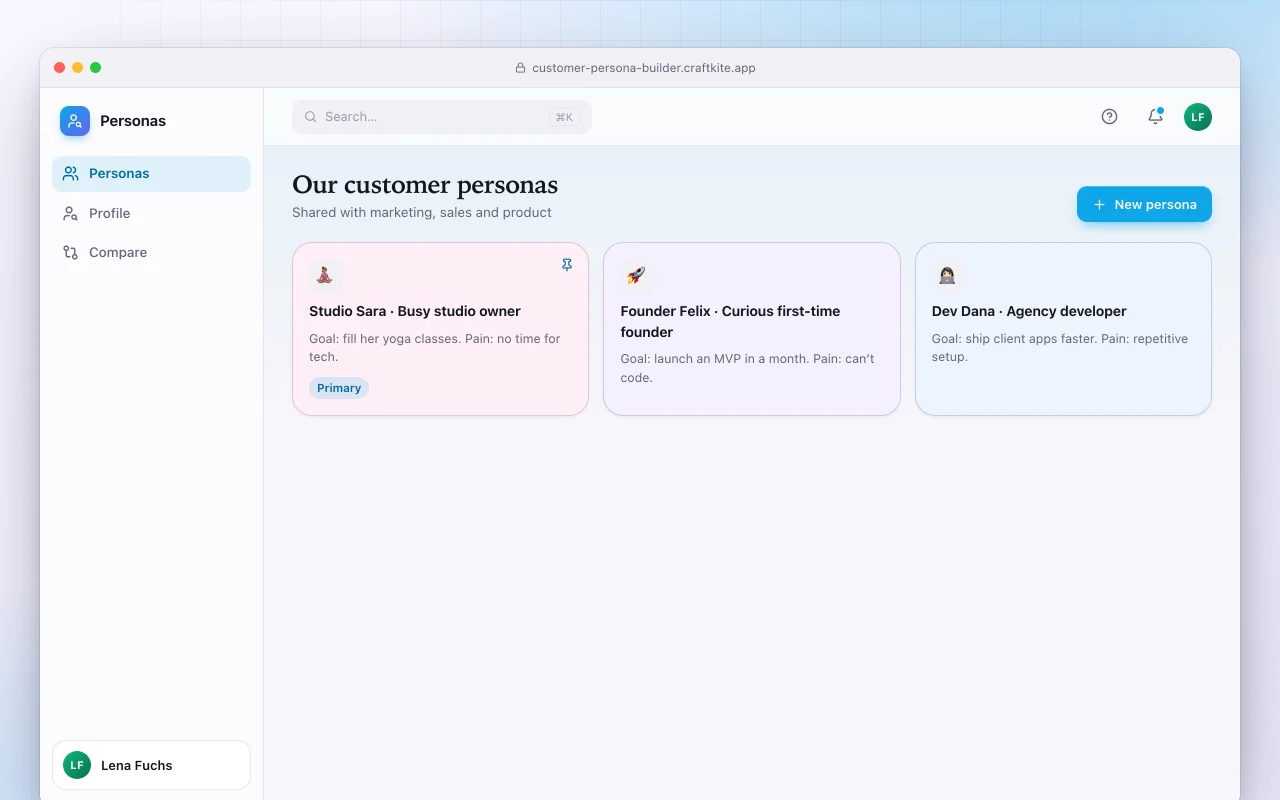
Task: Select Personas in the sidebar
Action: pyautogui.click(x=151, y=174)
